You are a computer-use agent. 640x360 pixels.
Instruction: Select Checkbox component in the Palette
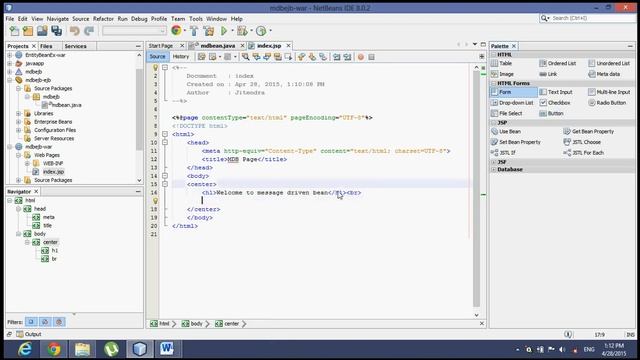(x=555, y=103)
